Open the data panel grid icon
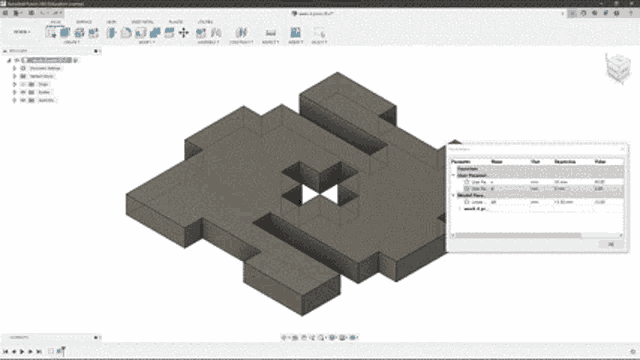The width and height of the screenshot is (640, 360). point(5,13)
